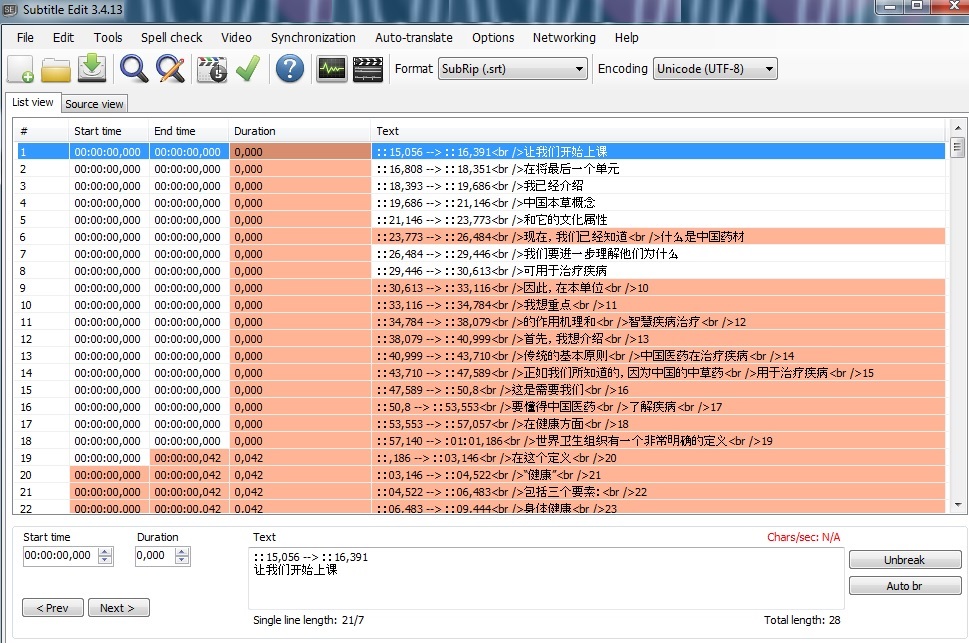969x643 pixels.
Task: Sort by the # column header
Action: (41, 131)
